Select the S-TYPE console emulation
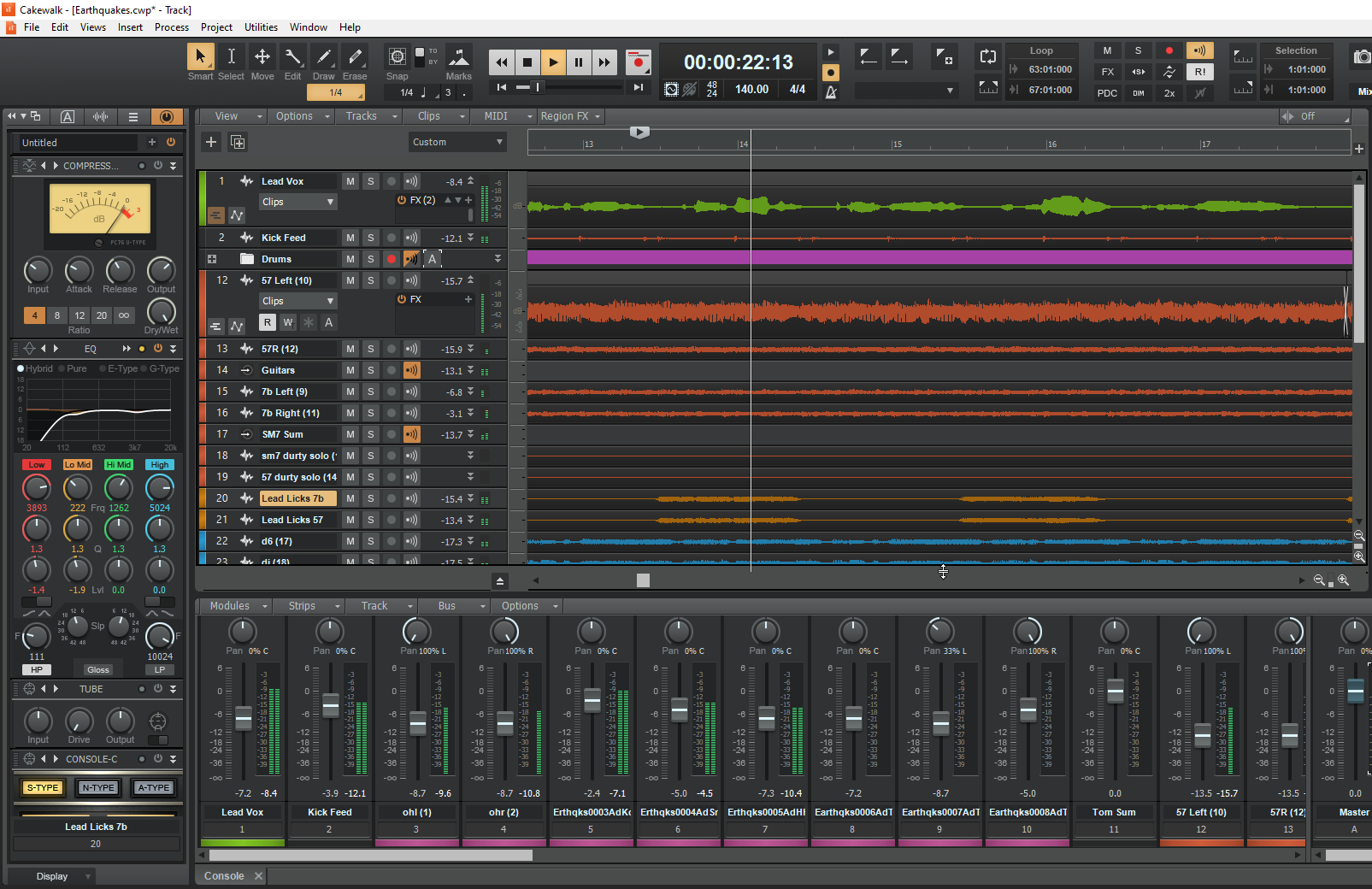The width and height of the screenshot is (1372, 889). [x=43, y=788]
